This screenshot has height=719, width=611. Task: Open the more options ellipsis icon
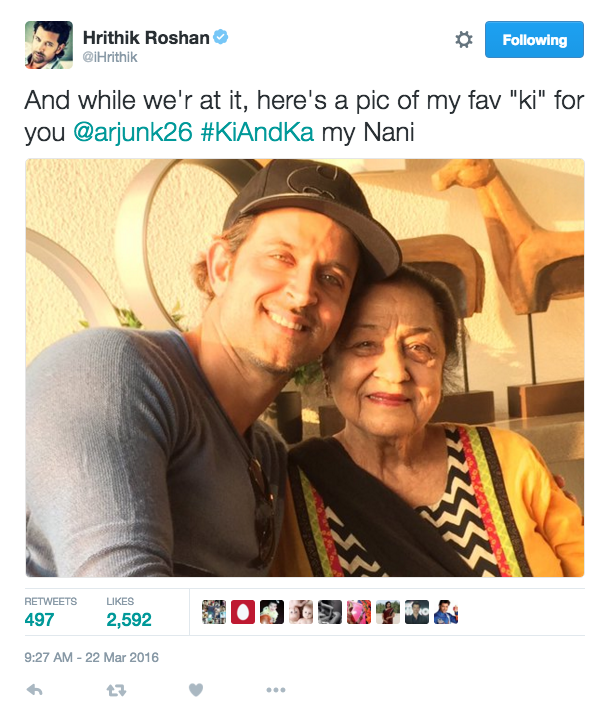(x=276, y=689)
